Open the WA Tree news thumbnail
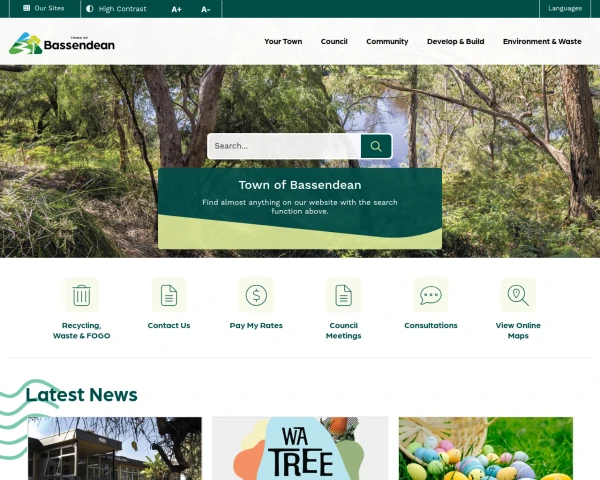600x480 pixels. point(300,448)
